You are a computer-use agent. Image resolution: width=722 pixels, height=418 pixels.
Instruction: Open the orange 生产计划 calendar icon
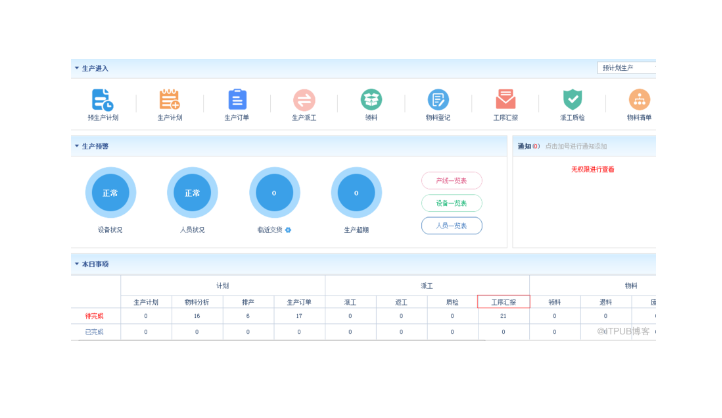(169, 99)
